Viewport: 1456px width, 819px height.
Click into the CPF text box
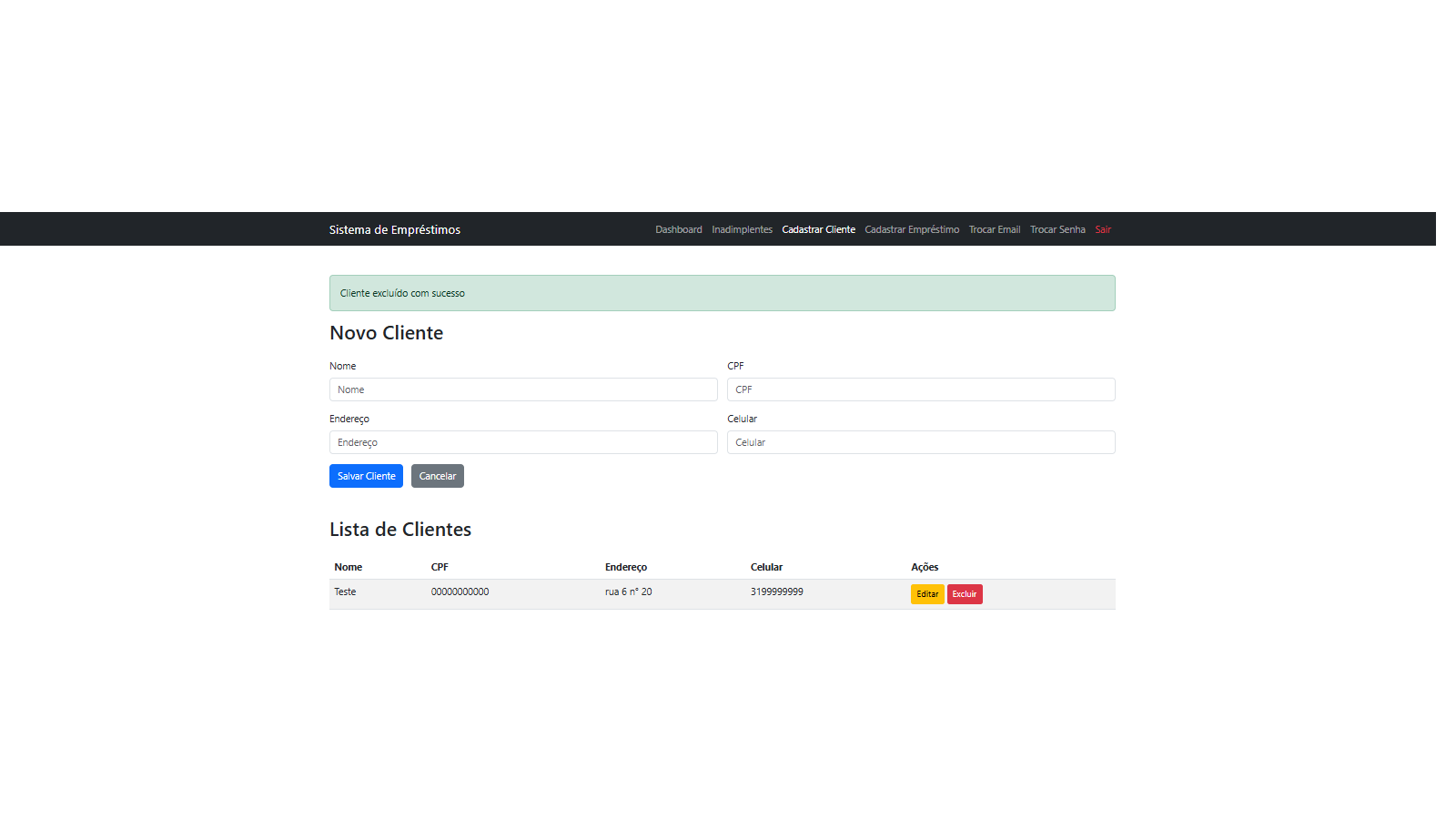coord(920,389)
